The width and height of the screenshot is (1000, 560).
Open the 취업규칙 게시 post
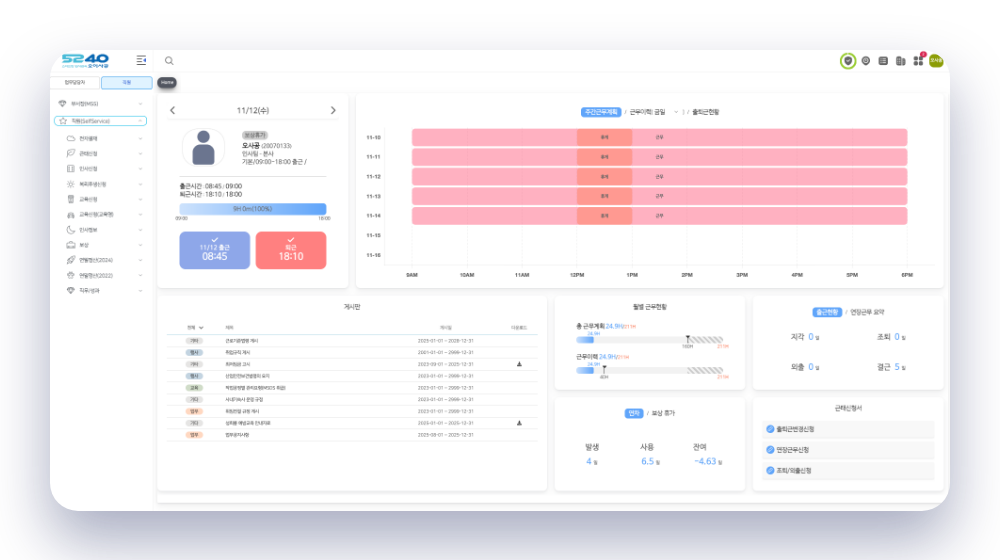pos(237,352)
